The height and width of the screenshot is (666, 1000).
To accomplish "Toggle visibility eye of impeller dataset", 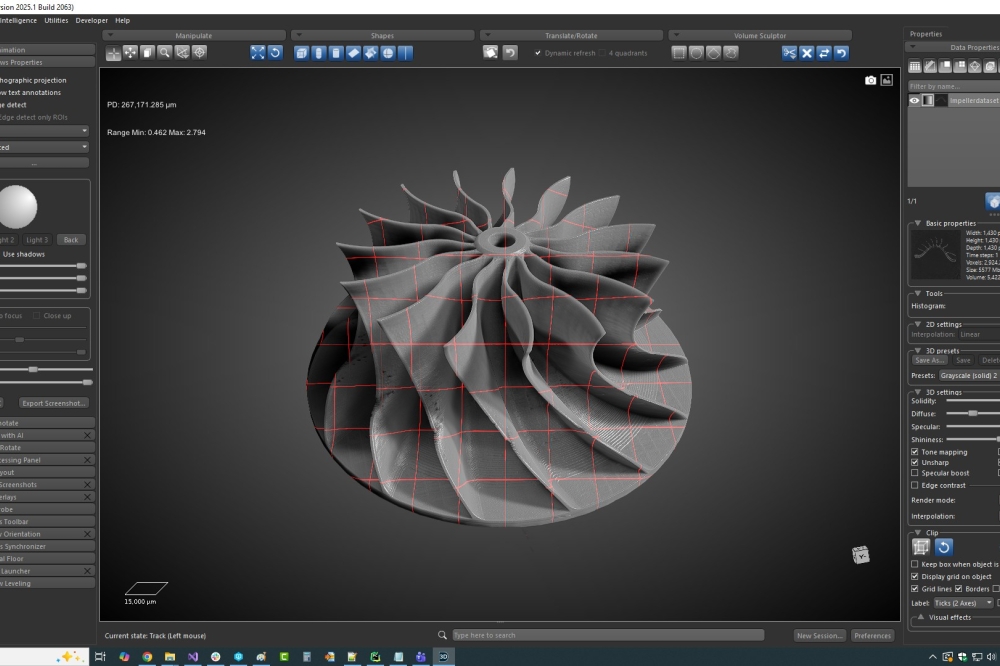I will tap(914, 100).
